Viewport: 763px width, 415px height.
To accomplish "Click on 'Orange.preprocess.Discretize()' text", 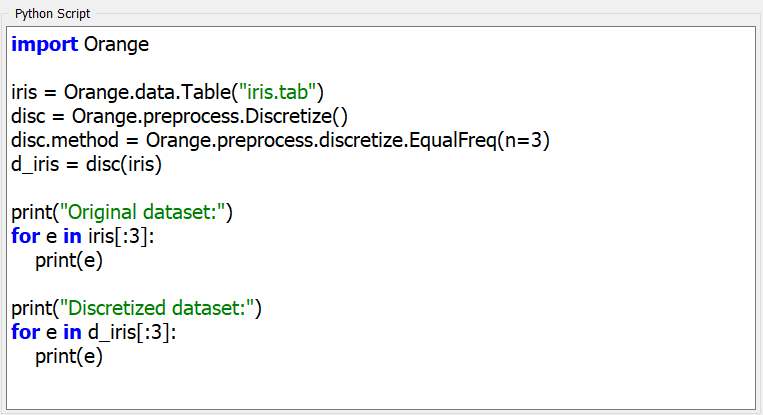I will [210, 116].
